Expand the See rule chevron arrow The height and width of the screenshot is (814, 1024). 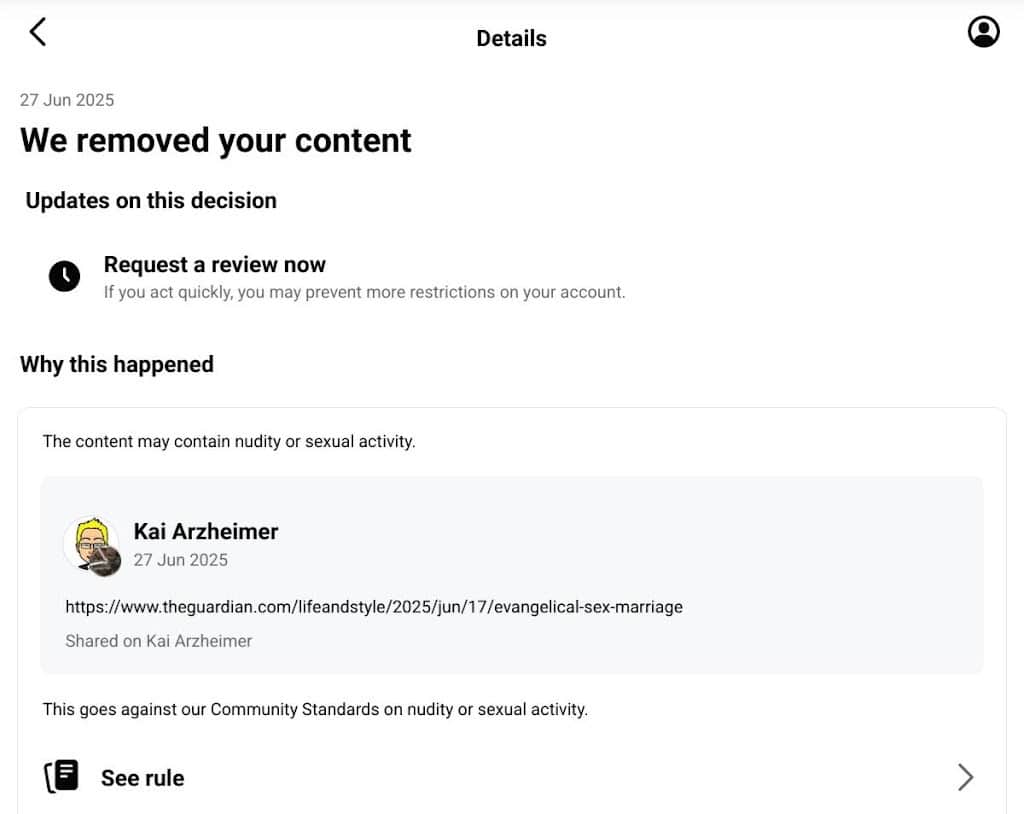pos(965,777)
